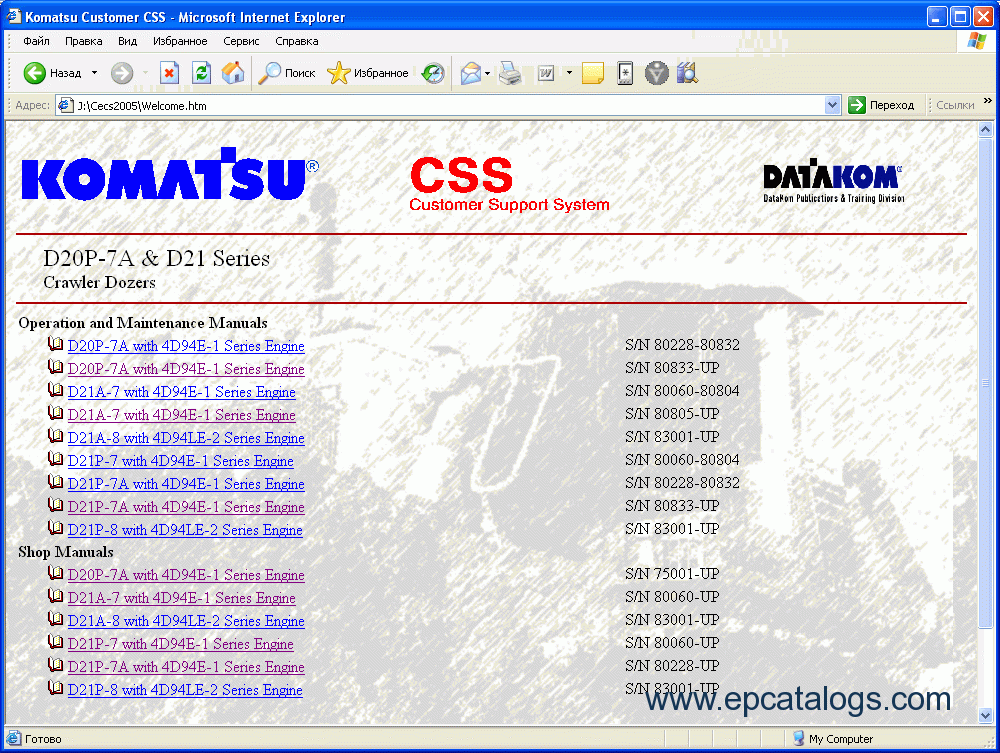Screen dimensions: 1000x753
Task: Expand the address bar dropdown
Action: (832, 105)
